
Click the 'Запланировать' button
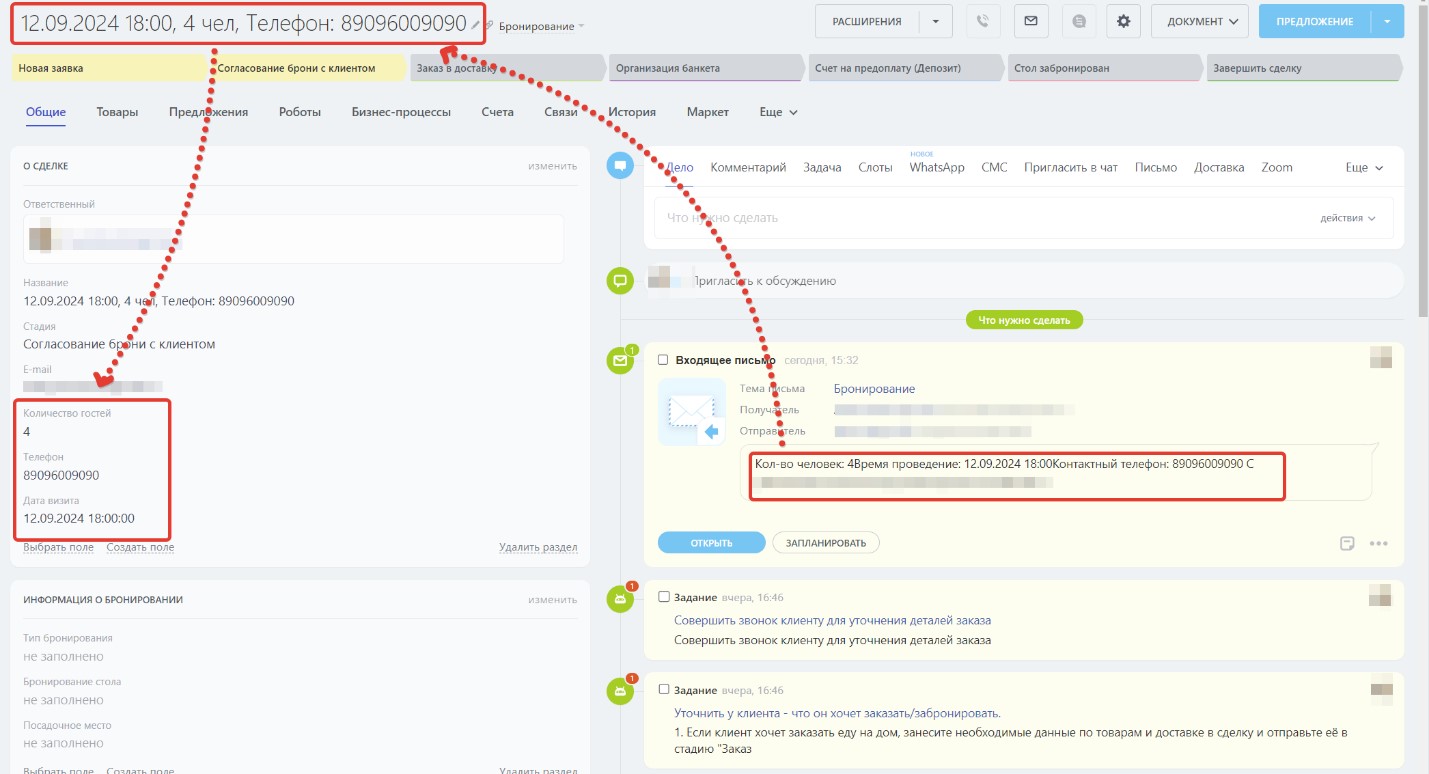click(825, 542)
